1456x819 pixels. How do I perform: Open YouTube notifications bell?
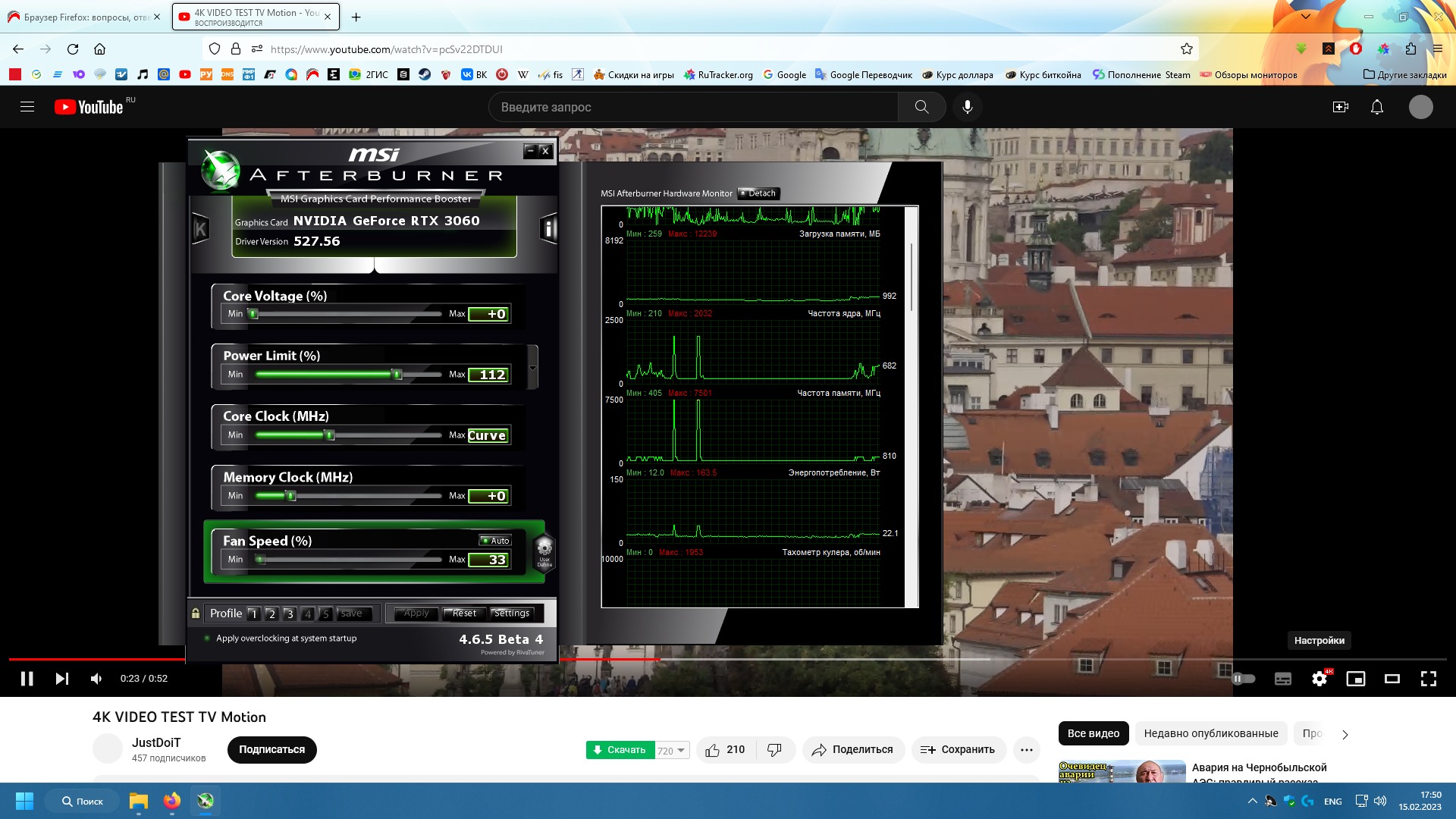coord(1377,107)
